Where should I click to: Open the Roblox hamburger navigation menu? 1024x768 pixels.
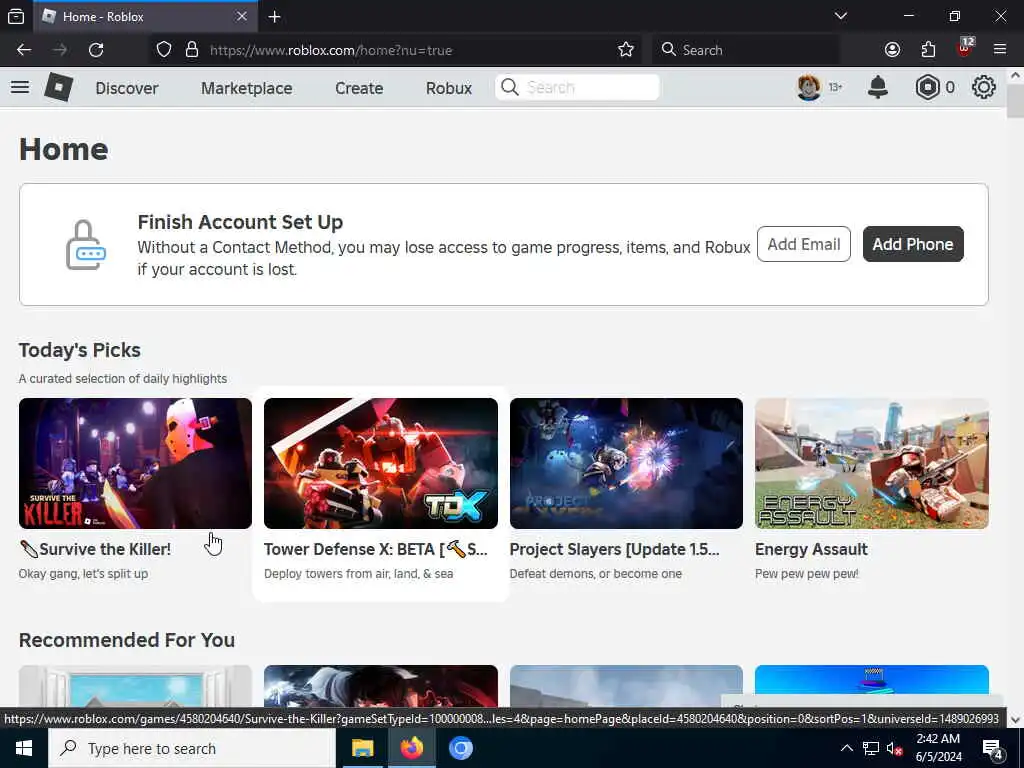coord(20,87)
